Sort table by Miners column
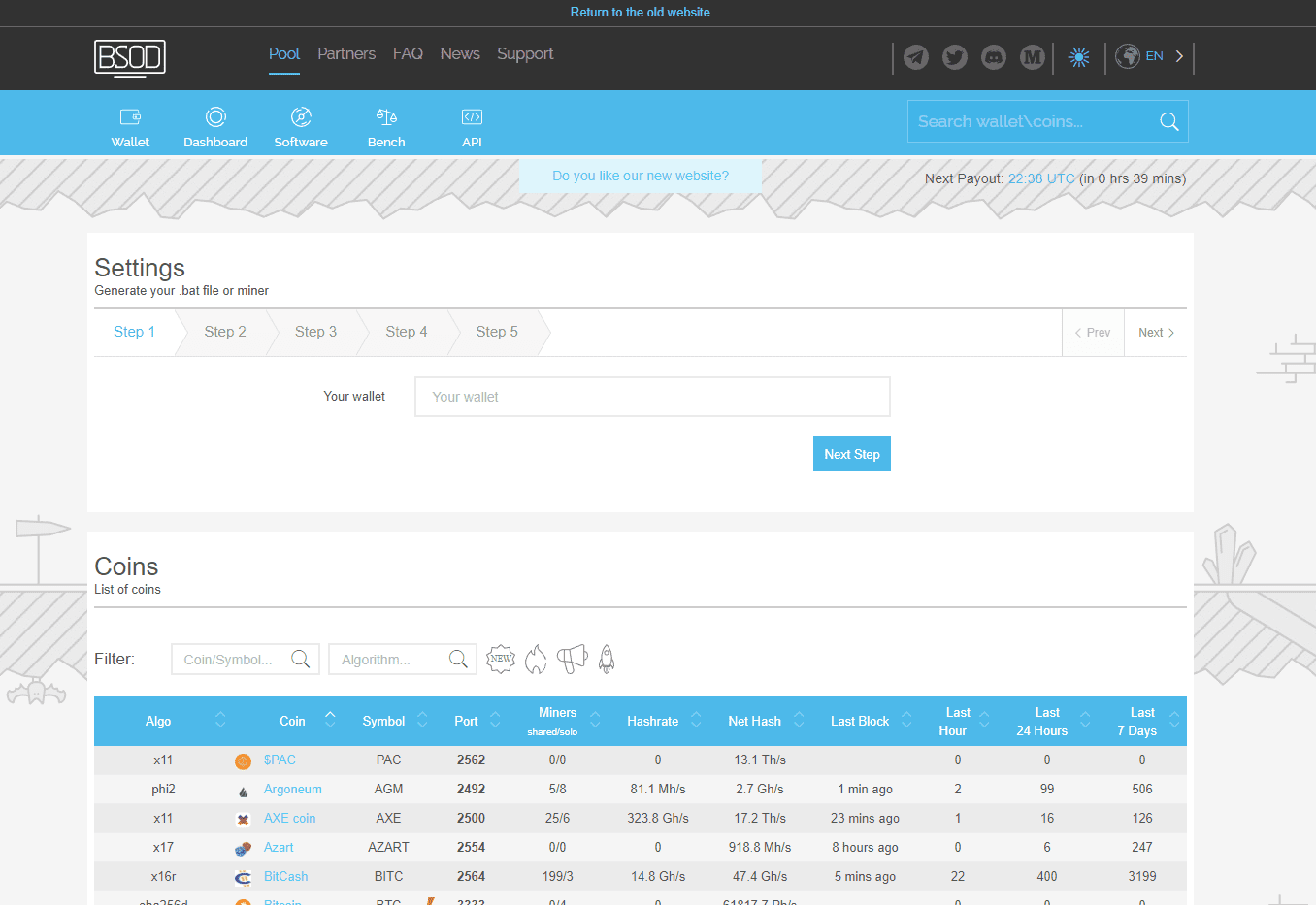The height and width of the screenshot is (905, 1316). [557, 721]
